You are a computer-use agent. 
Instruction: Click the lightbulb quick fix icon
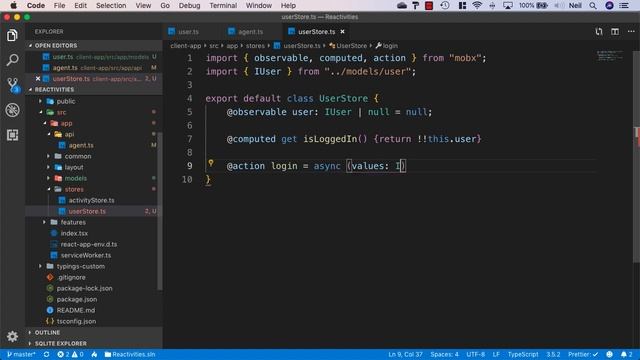[x=211, y=163]
